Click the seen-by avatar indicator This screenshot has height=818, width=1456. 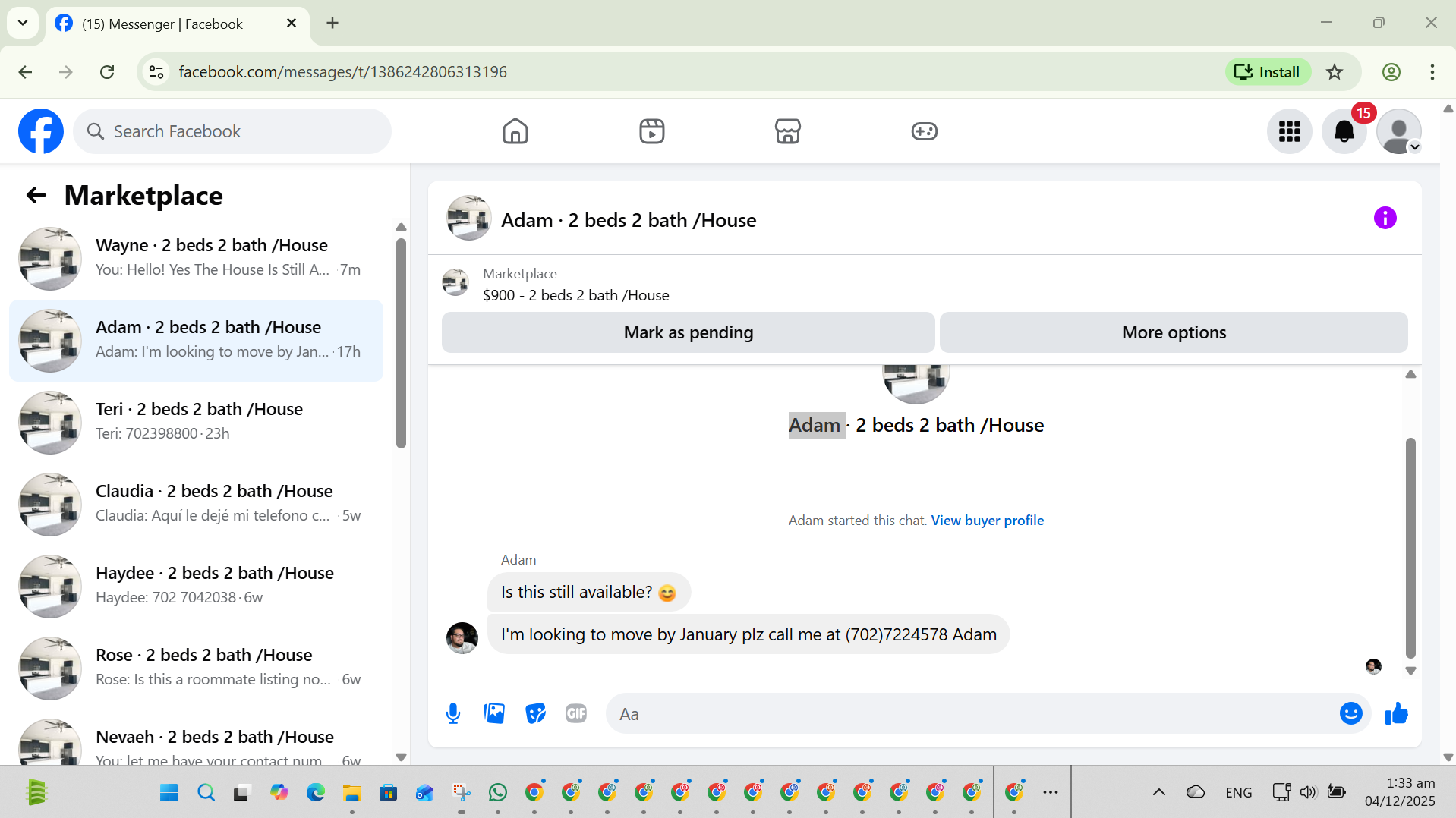pos(1373,666)
